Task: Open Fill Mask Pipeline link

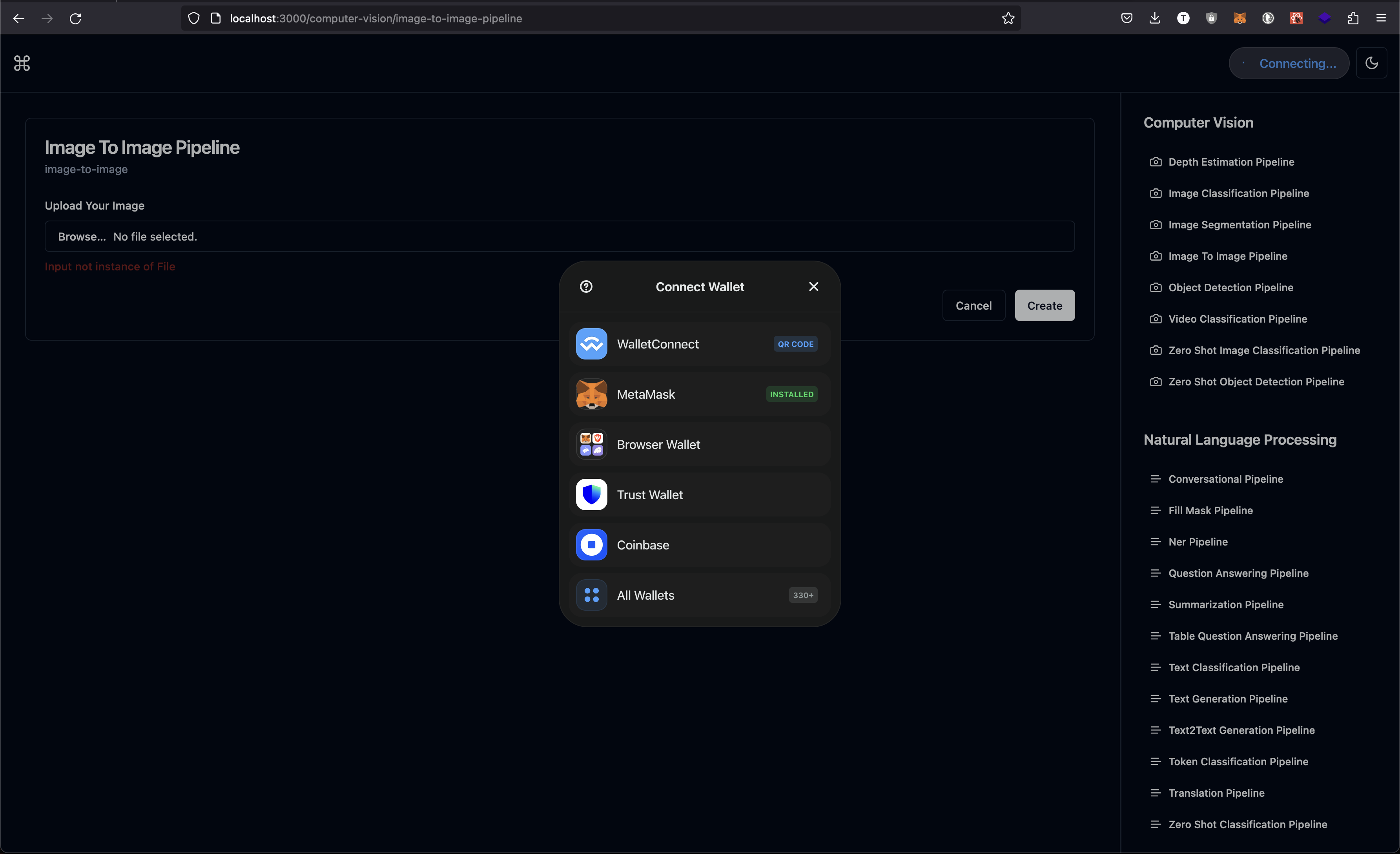Action: (x=1210, y=510)
